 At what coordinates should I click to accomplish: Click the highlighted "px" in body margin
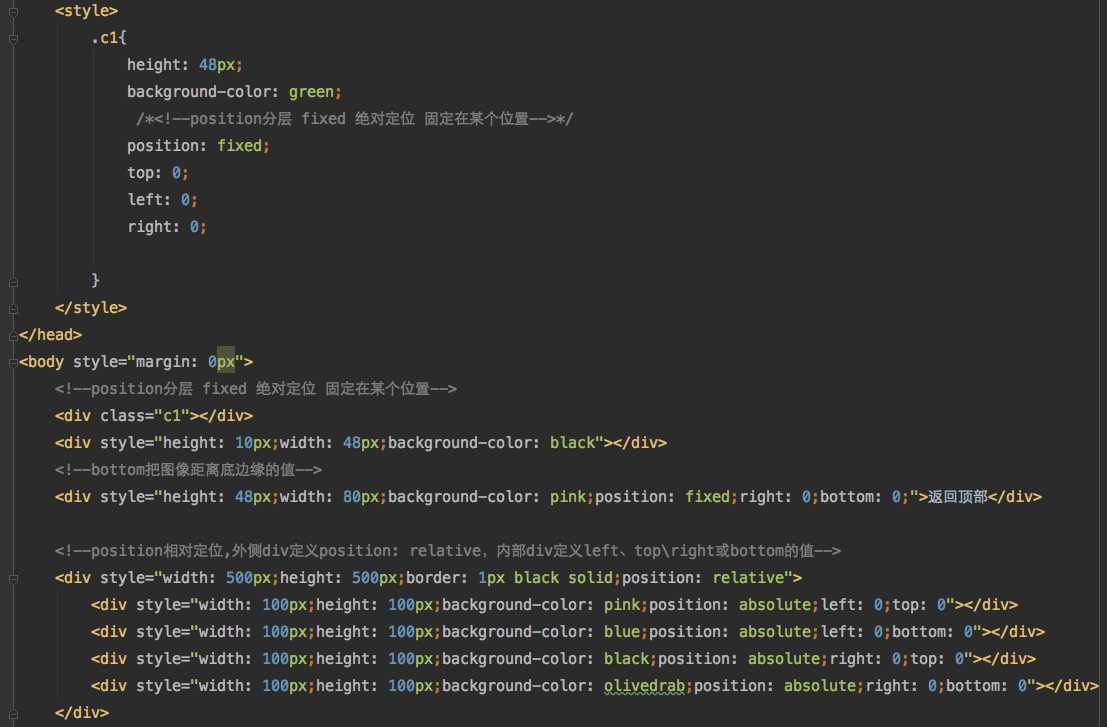(x=225, y=362)
